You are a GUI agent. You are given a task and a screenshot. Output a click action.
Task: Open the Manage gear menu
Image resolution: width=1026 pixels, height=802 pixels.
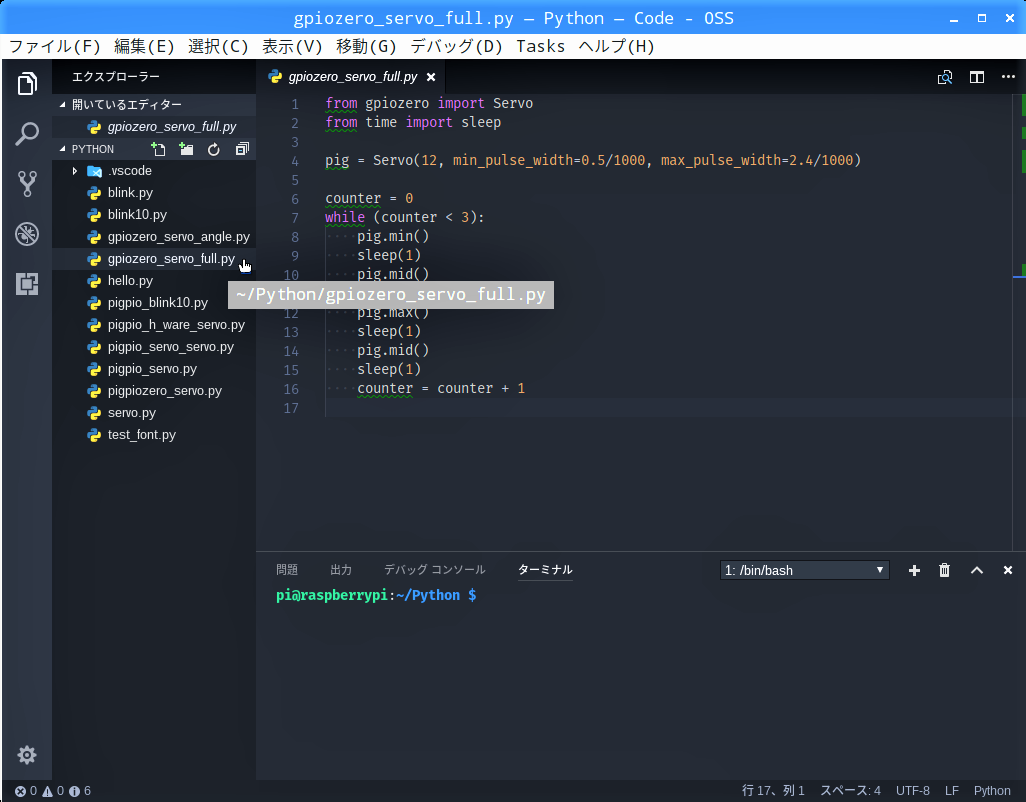pos(27,755)
